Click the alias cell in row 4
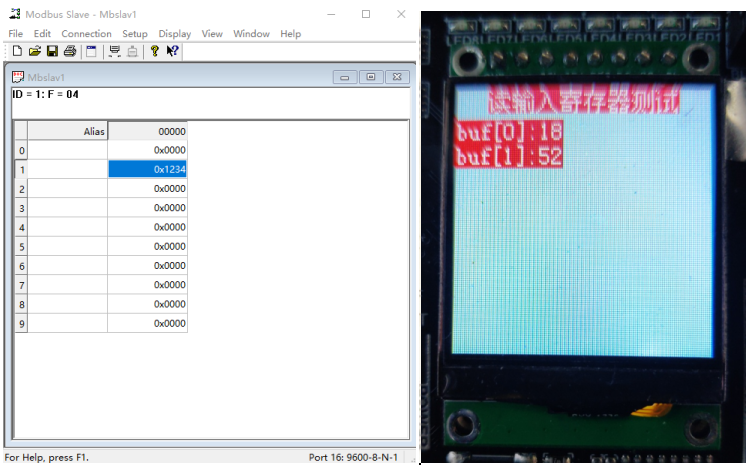The height and width of the screenshot is (467, 751). tap(68, 227)
